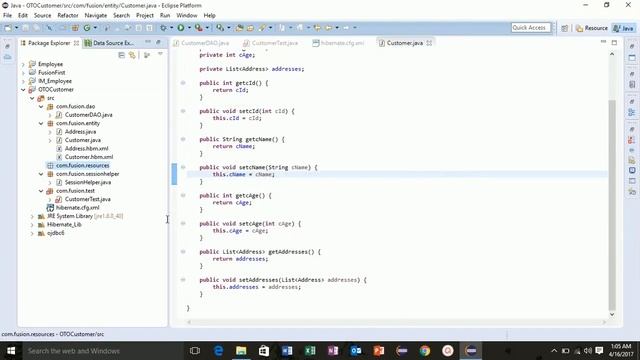Maximize the Package Explorer view
The height and width of the screenshot is (360, 640).
pyautogui.click(x=158, y=42)
